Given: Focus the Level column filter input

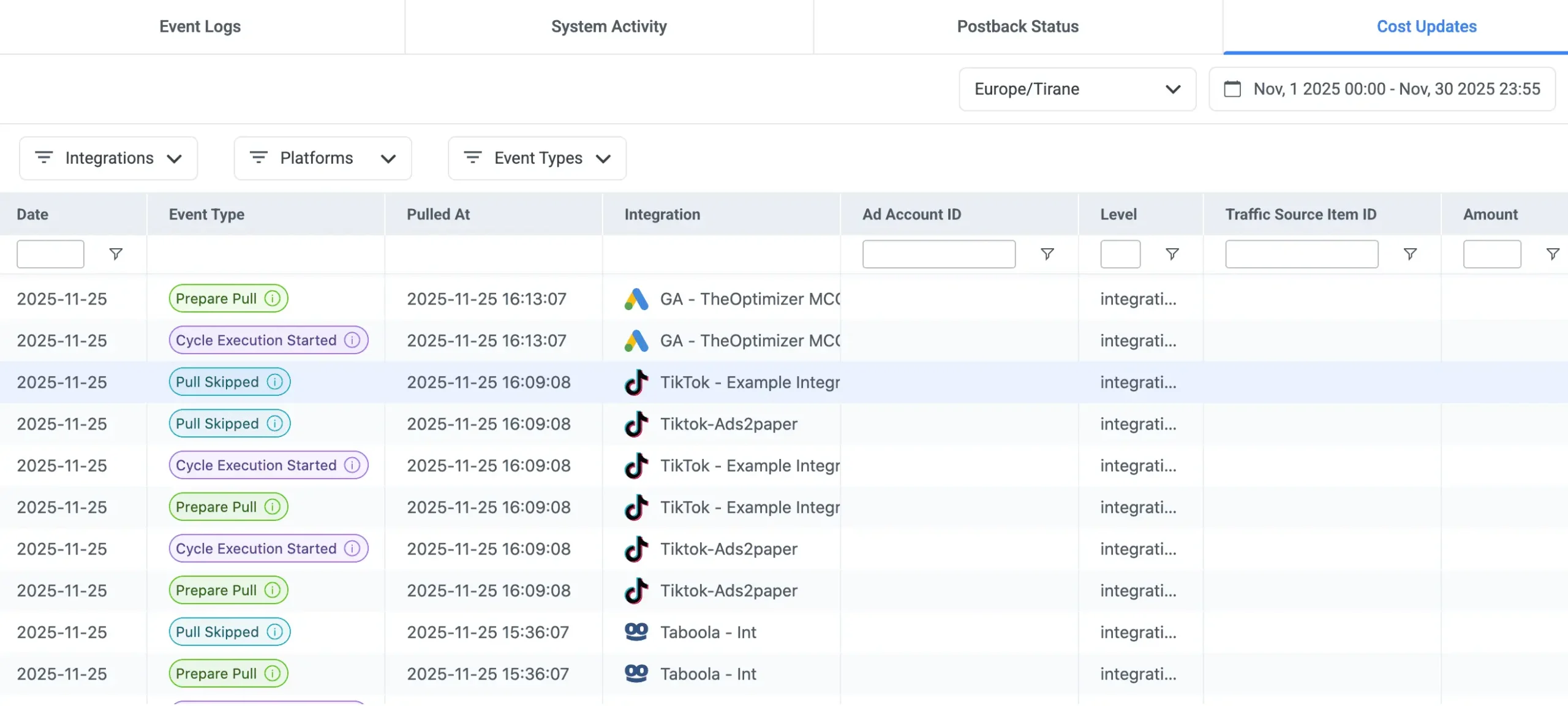Looking at the screenshot, I should pyautogui.click(x=1120, y=254).
